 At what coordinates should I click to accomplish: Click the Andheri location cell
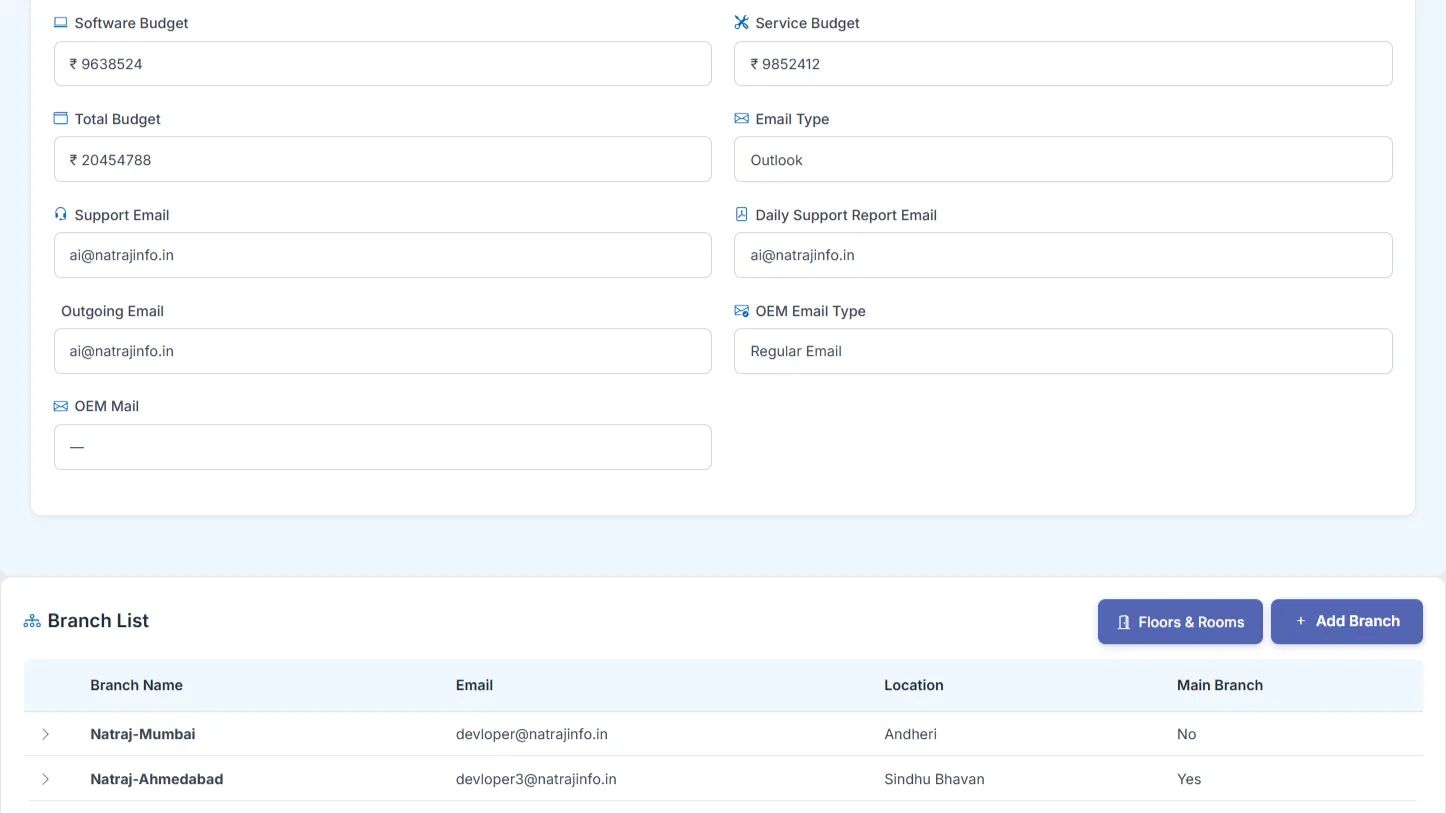pyautogui.click(x=911, y=734)
